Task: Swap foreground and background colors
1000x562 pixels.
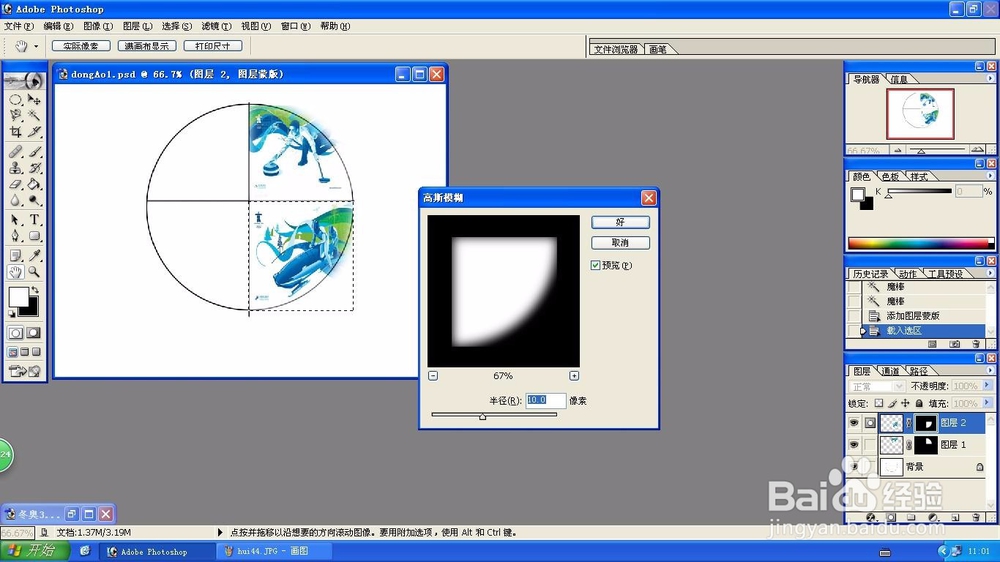Action: tap(34, 290)
